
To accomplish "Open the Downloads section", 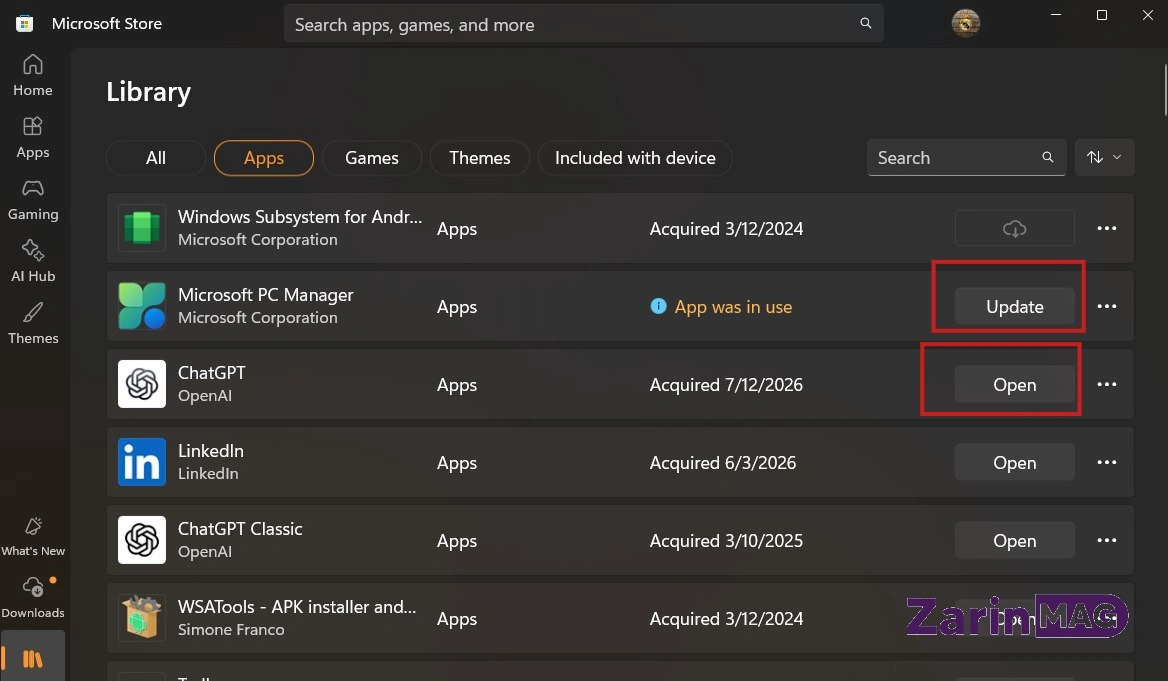I will [x=33, y=598].
